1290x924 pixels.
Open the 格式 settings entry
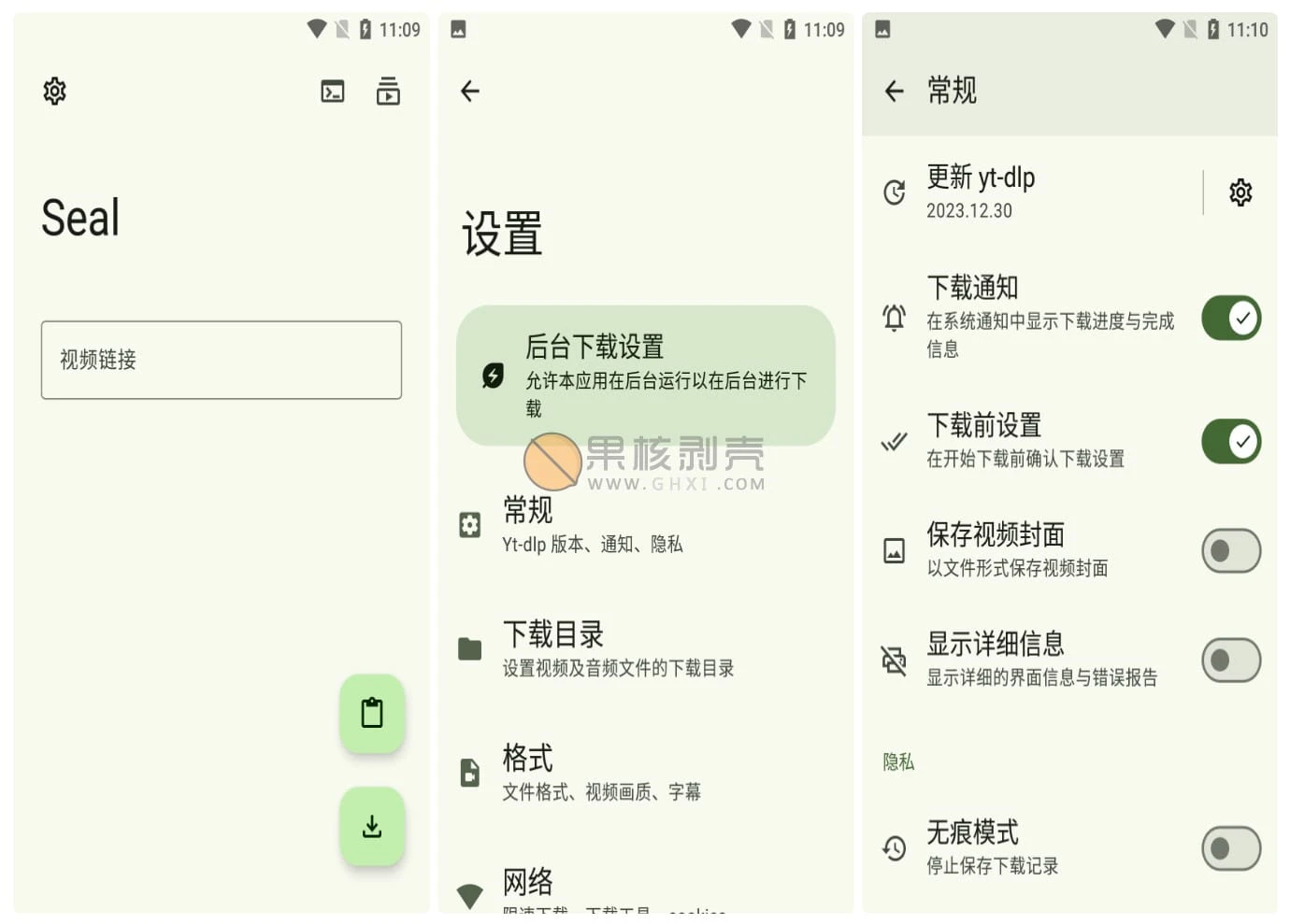click(646, 773)
